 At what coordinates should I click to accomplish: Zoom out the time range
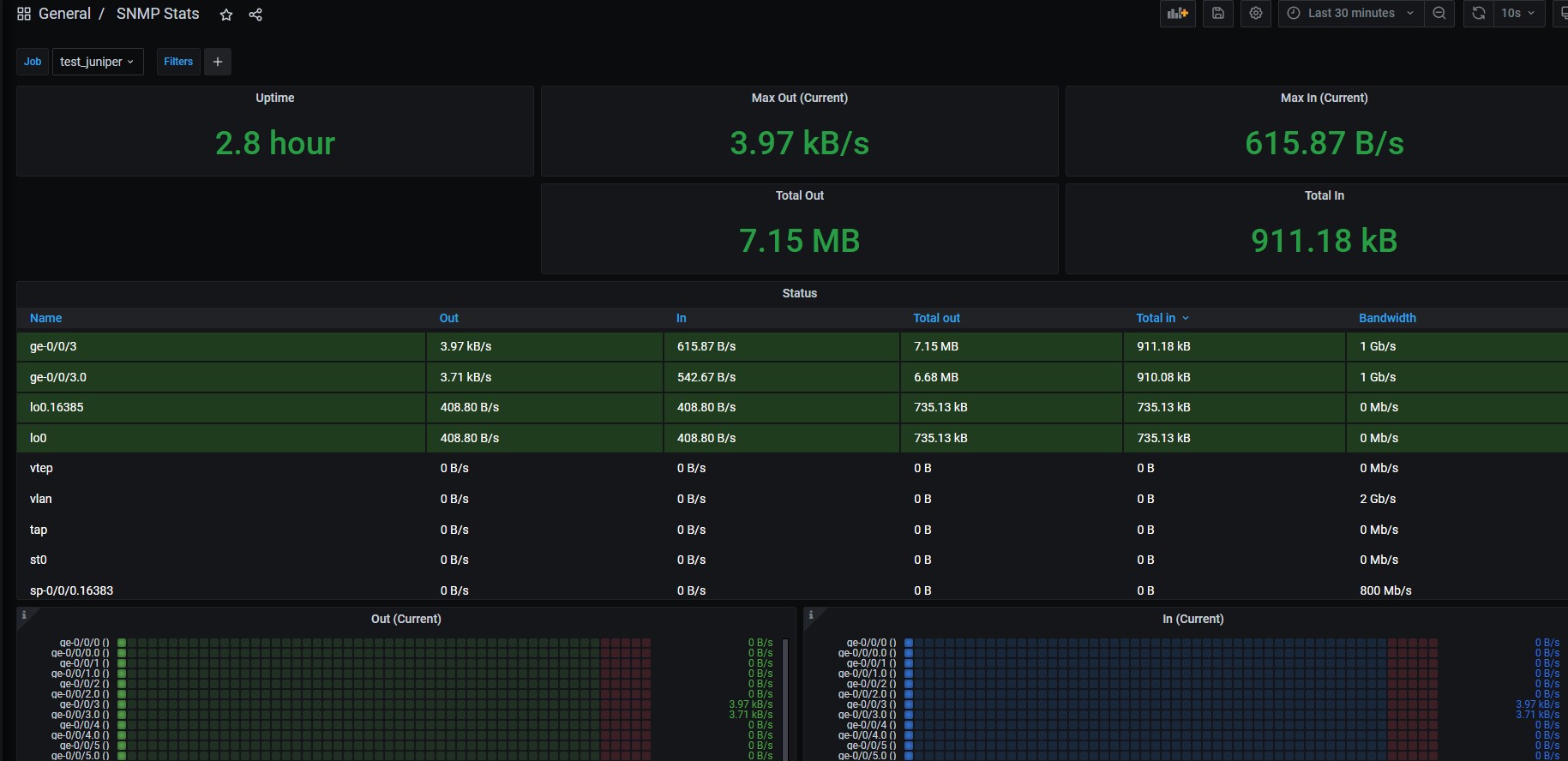tap(1439, 14)
